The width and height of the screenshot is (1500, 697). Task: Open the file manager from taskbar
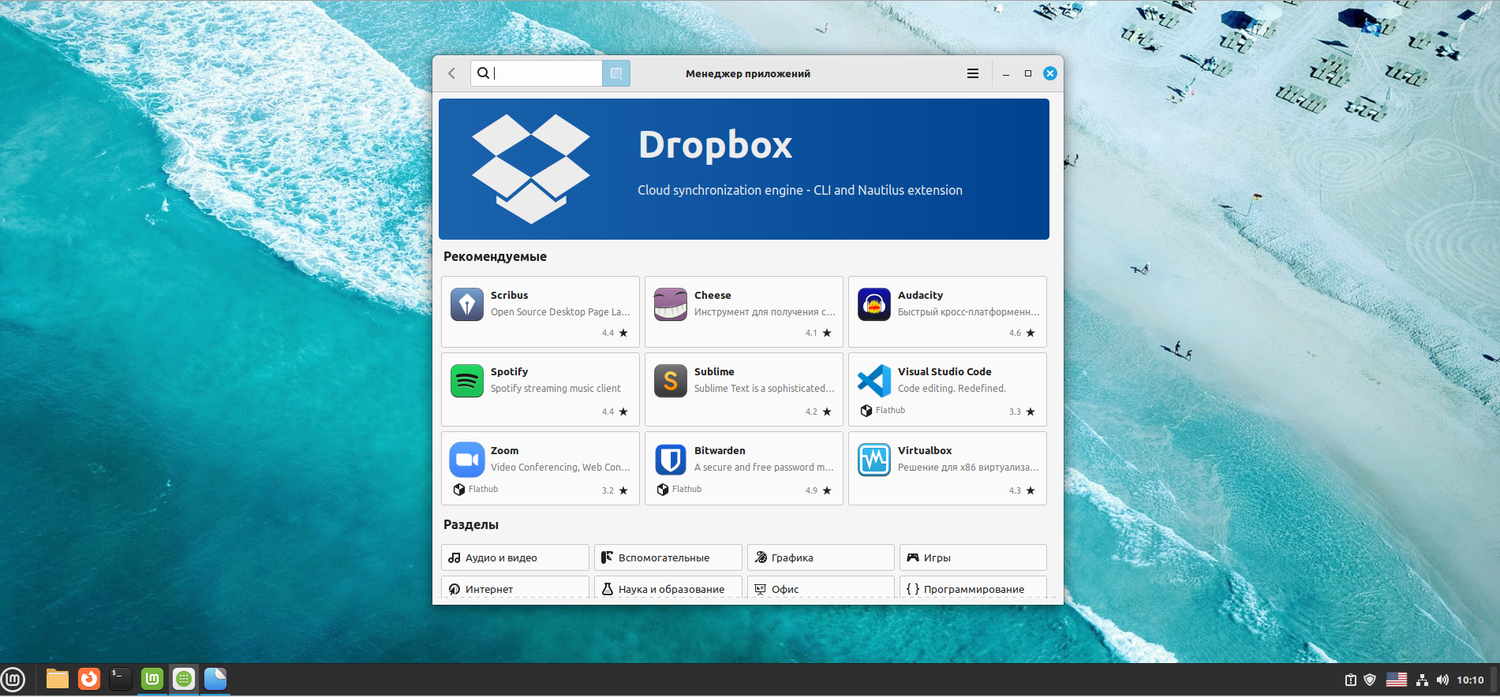coord(57,679)
